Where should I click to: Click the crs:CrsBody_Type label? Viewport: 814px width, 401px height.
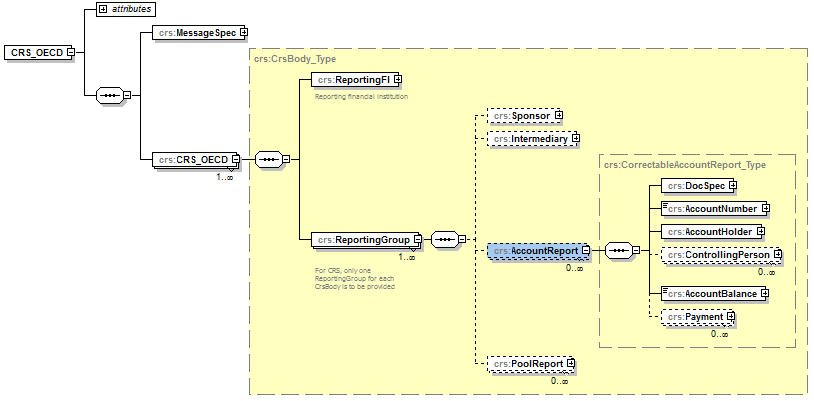[295, 59]
